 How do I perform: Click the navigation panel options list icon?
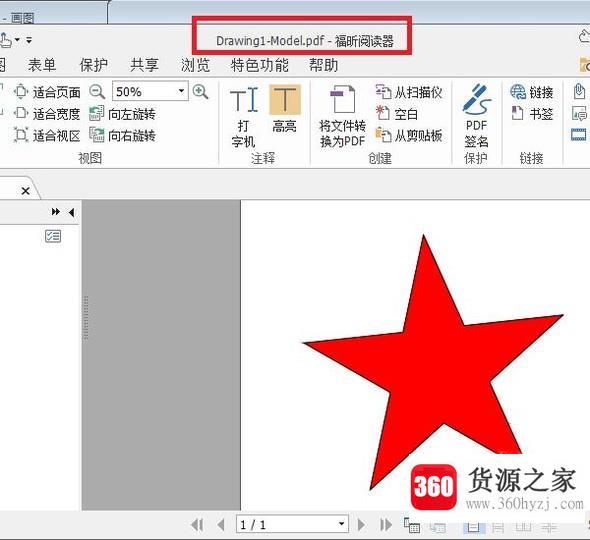53,236
